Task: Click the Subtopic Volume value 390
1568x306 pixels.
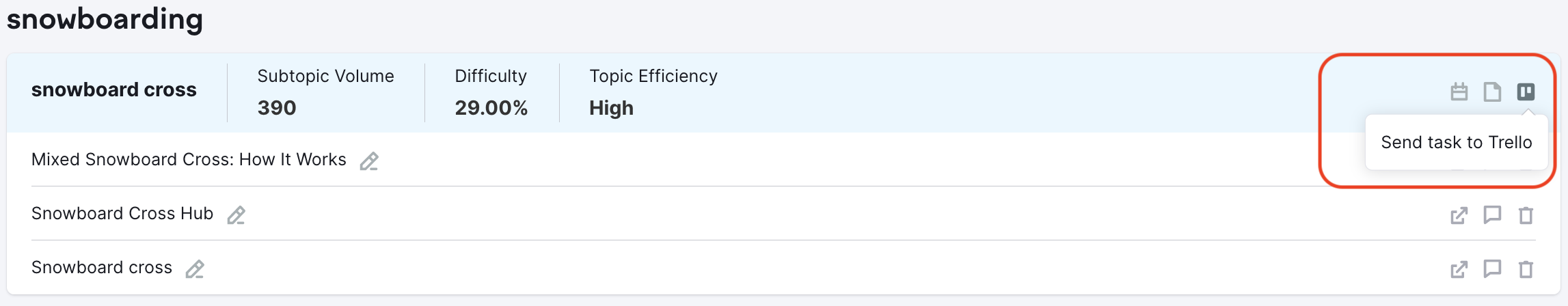Action: tap(277, 108)
